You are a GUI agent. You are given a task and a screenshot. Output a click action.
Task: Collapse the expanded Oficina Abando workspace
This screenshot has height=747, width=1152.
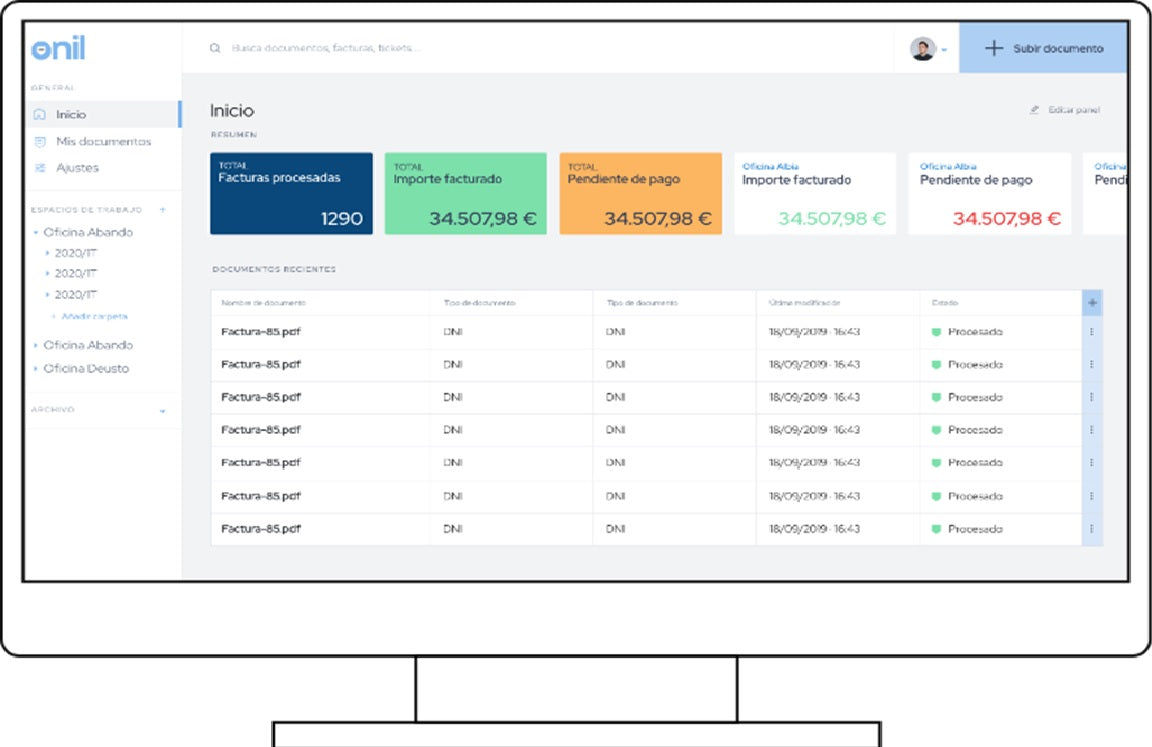(36, 233)
